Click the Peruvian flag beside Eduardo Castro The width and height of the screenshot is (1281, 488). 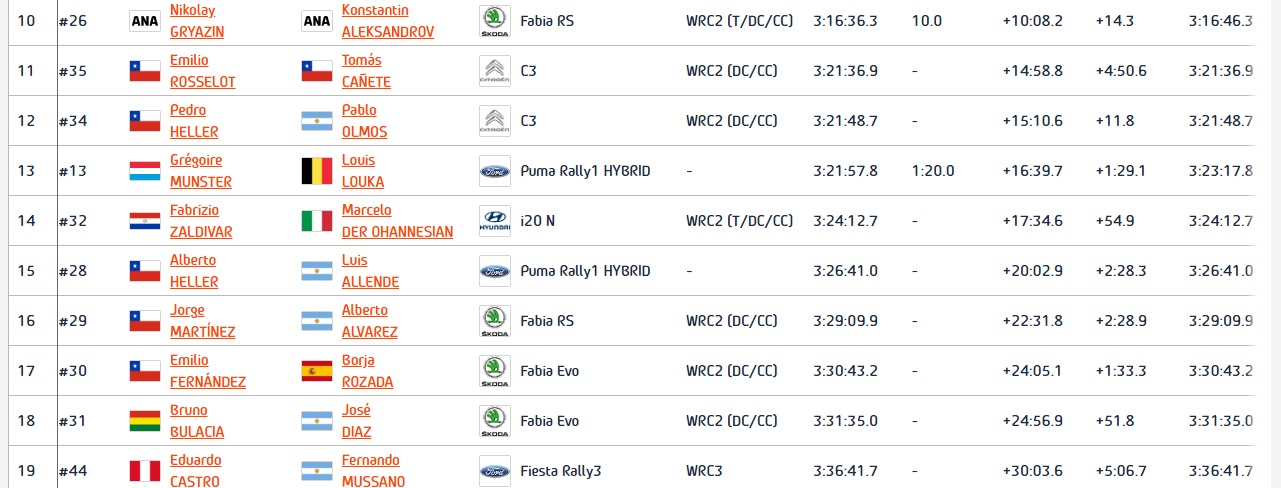pos(145,471)
